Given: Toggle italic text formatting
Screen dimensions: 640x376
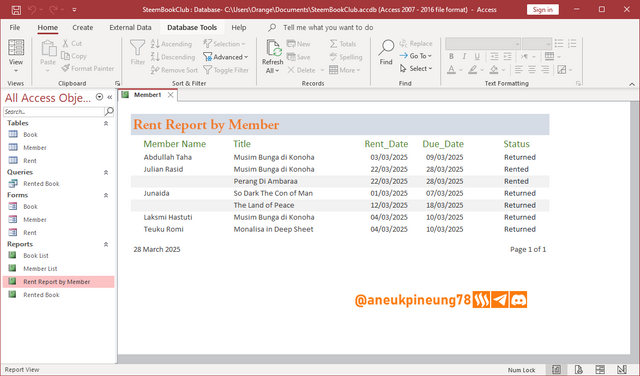Looking at the screenshot, I should click(464, 56).
